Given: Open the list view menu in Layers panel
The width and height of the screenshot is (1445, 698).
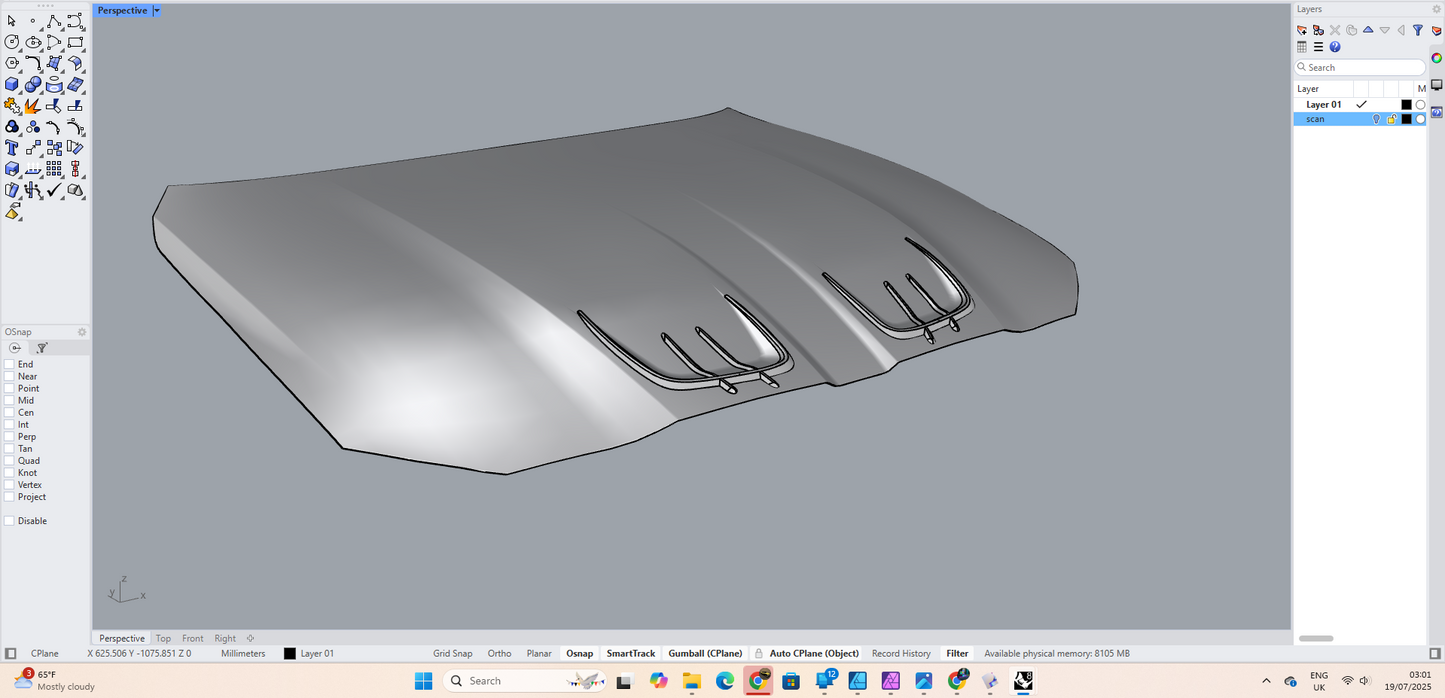Looking at the screenshot, I should point(1317,47).
